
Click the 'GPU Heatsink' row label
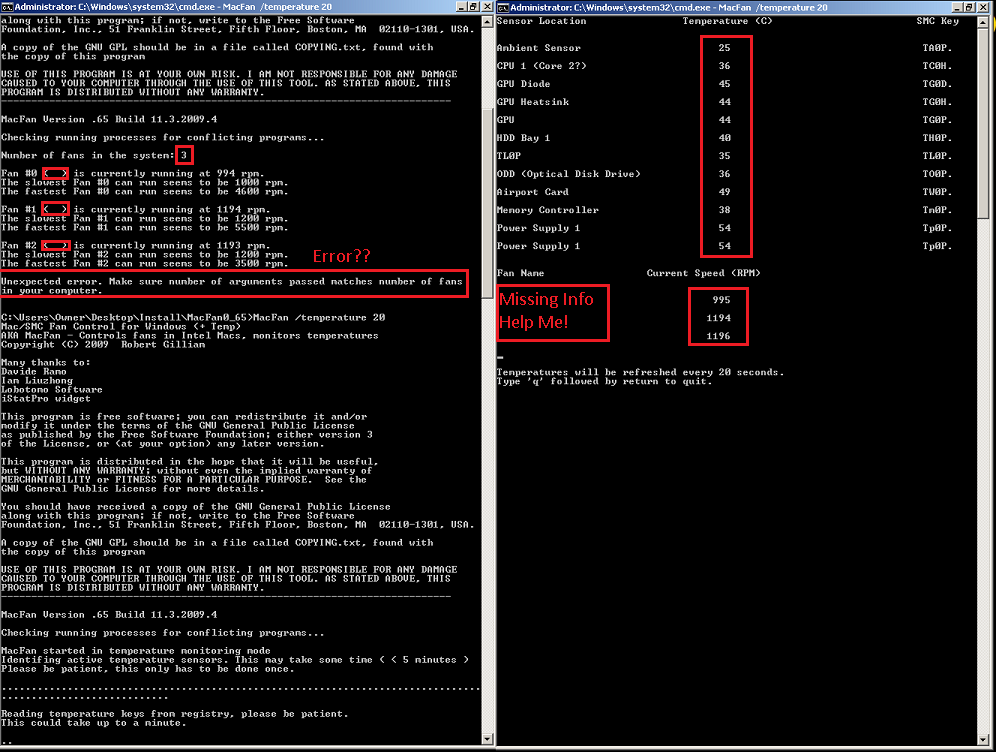[532, 102]
